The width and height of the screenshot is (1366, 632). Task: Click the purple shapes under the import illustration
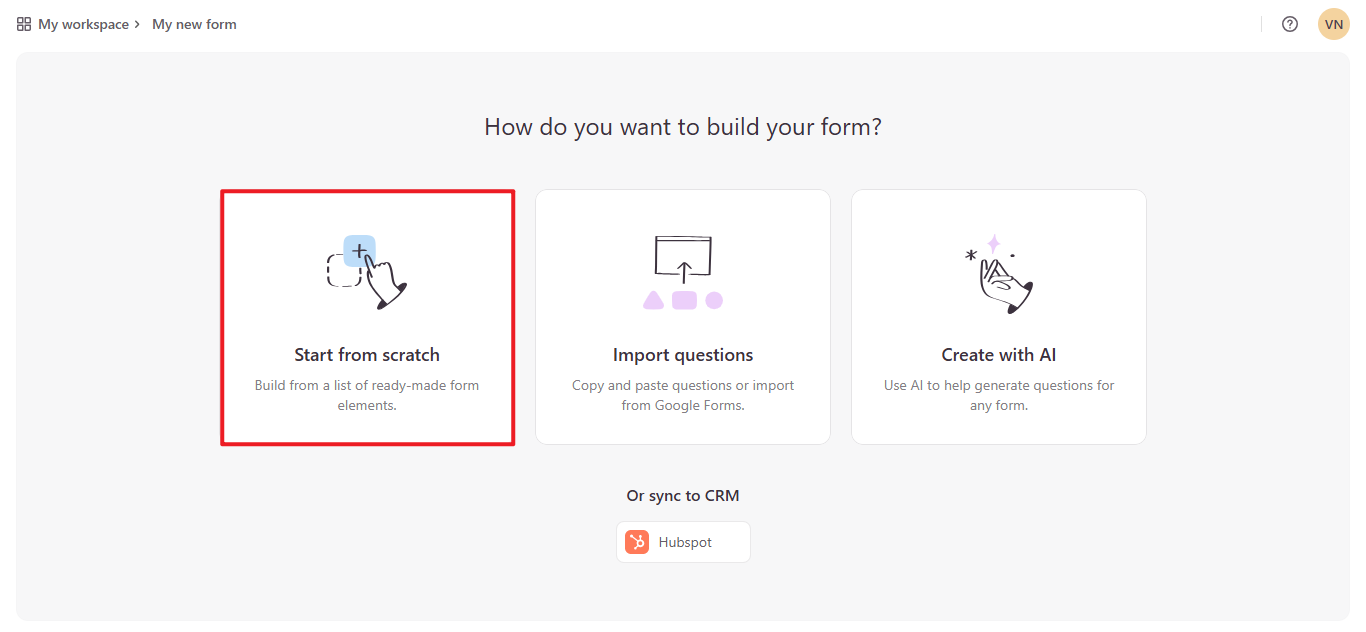click(683, 300)
